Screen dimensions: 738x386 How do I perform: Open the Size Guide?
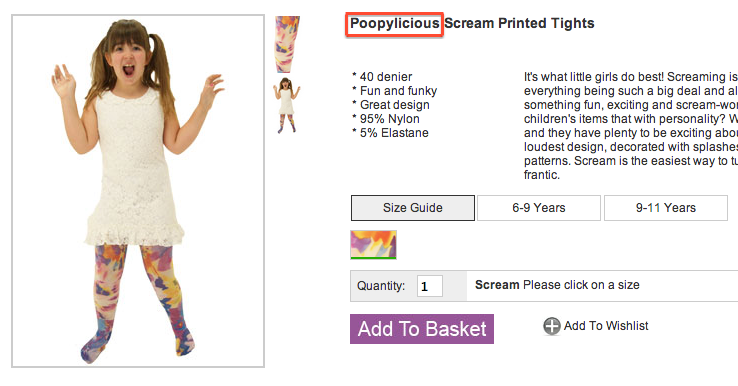coord(413,208)
